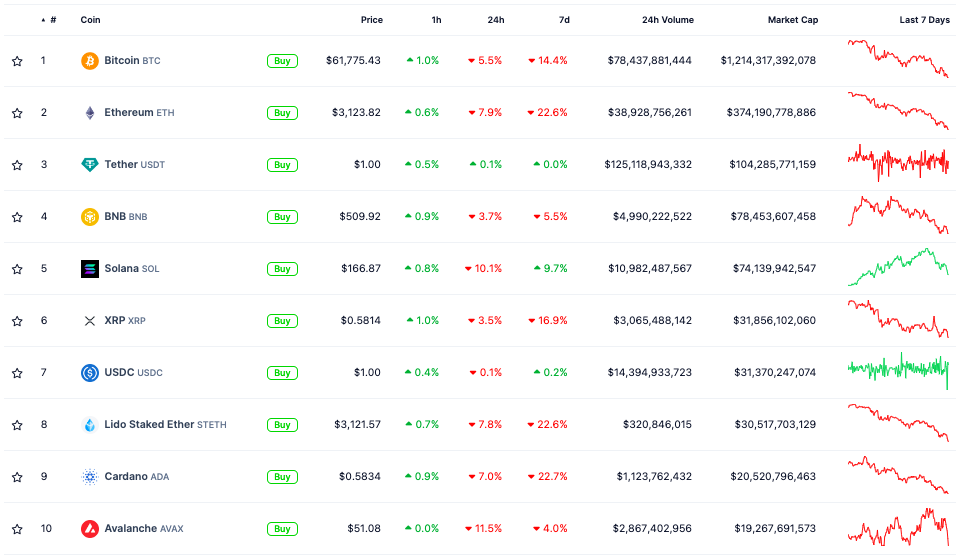
Task: Open Solana's green 7-day sparkline chart
Action: click(898, 268)
